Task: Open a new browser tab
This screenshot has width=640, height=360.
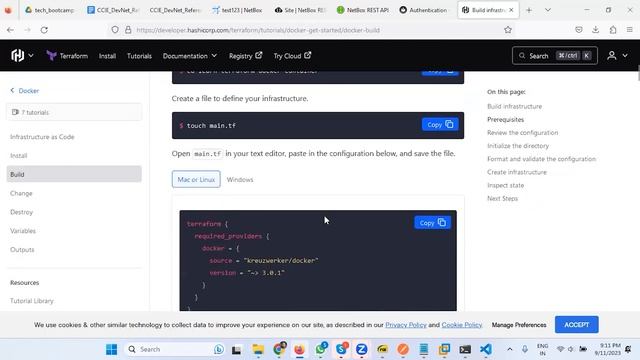Action: pos(529,10)
